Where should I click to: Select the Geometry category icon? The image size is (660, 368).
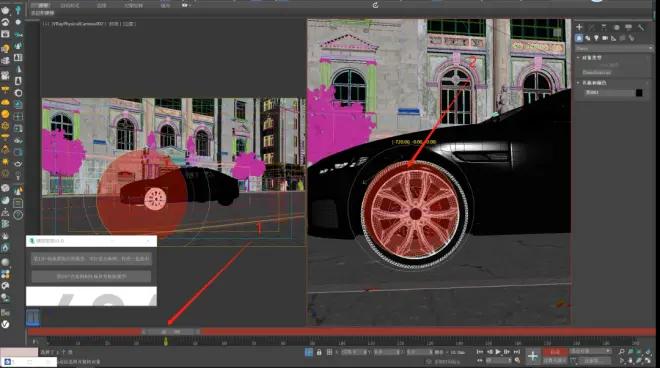tap(579, 38)
